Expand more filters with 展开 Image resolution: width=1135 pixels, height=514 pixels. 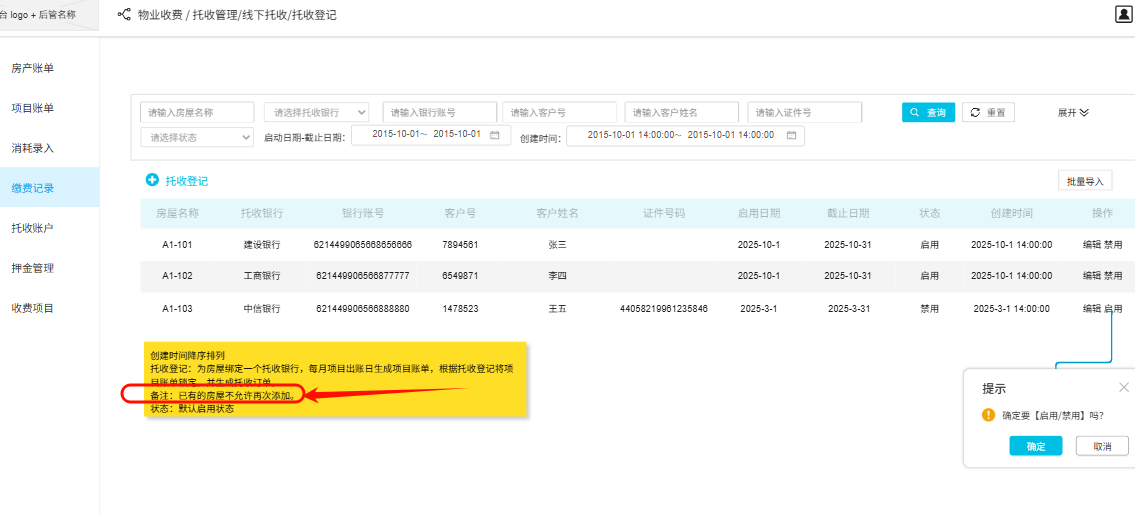[1073, 112]
